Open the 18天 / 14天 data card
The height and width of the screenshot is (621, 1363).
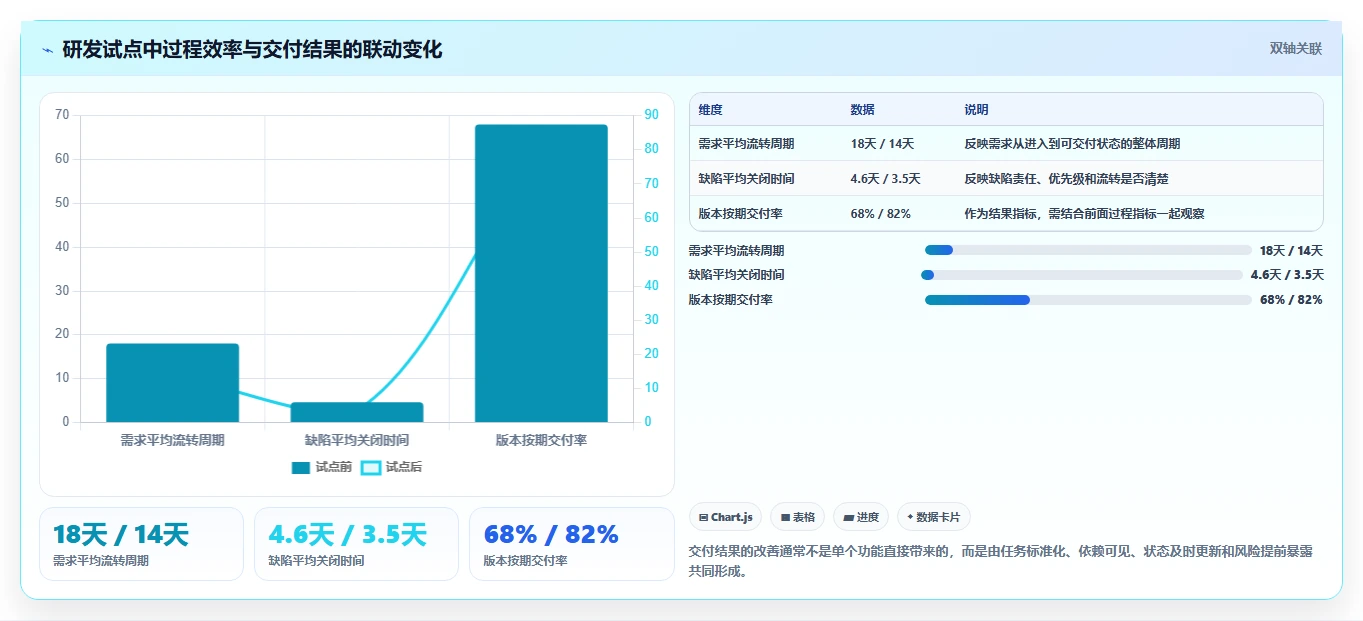coord(141,544)
